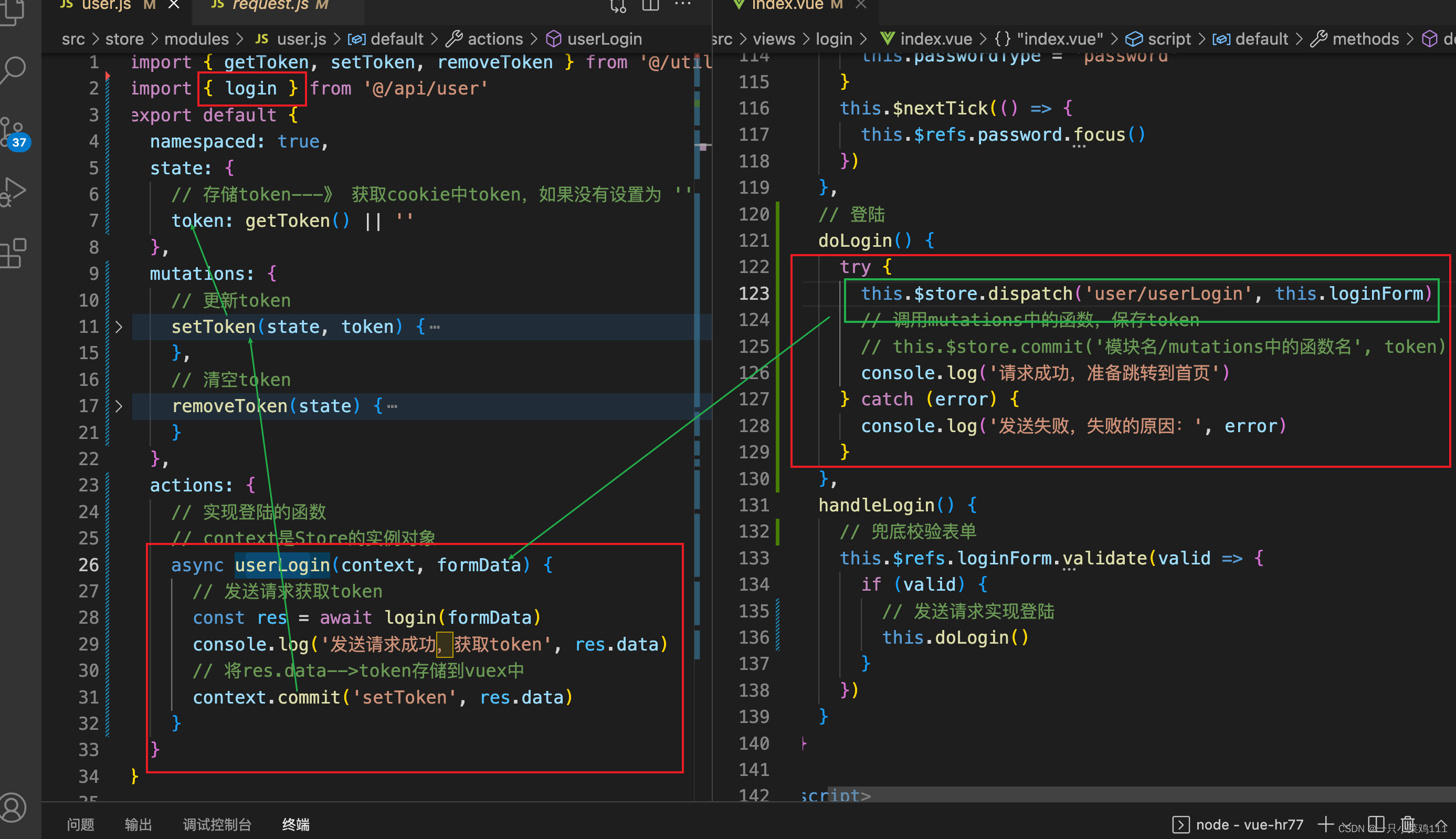Click 'actions' breadcrumb with wrench icon

pyautogui.click(x=485, y=39)
